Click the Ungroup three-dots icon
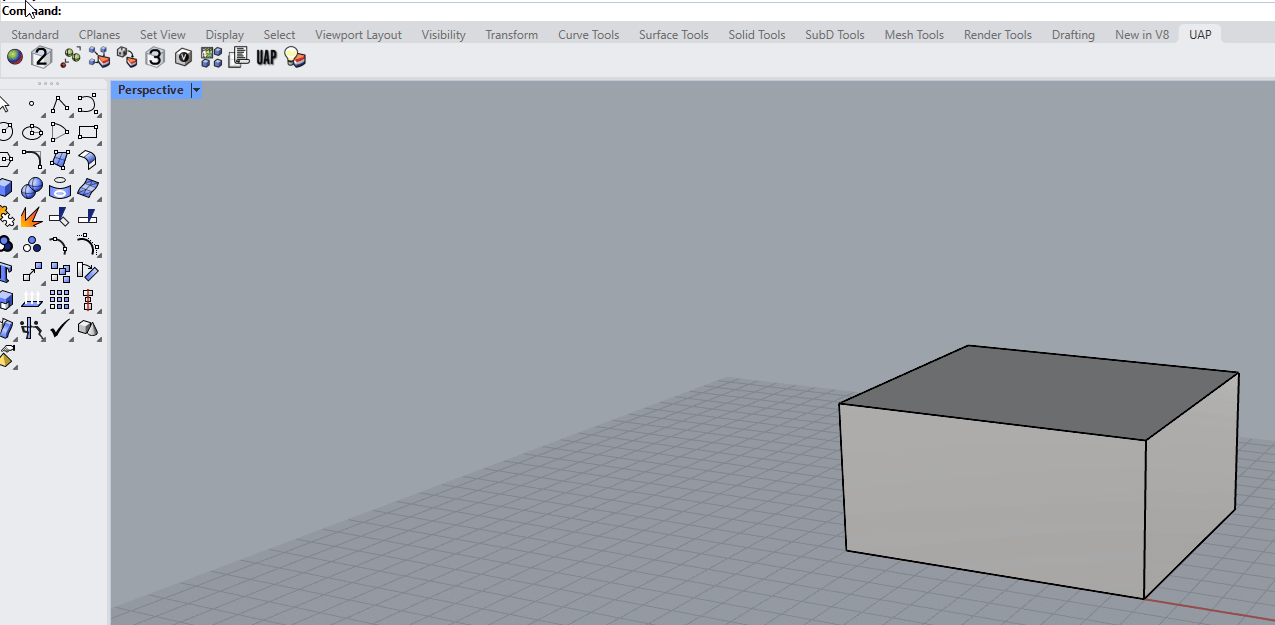1275x625 pixels. click(x=32, y=243)
